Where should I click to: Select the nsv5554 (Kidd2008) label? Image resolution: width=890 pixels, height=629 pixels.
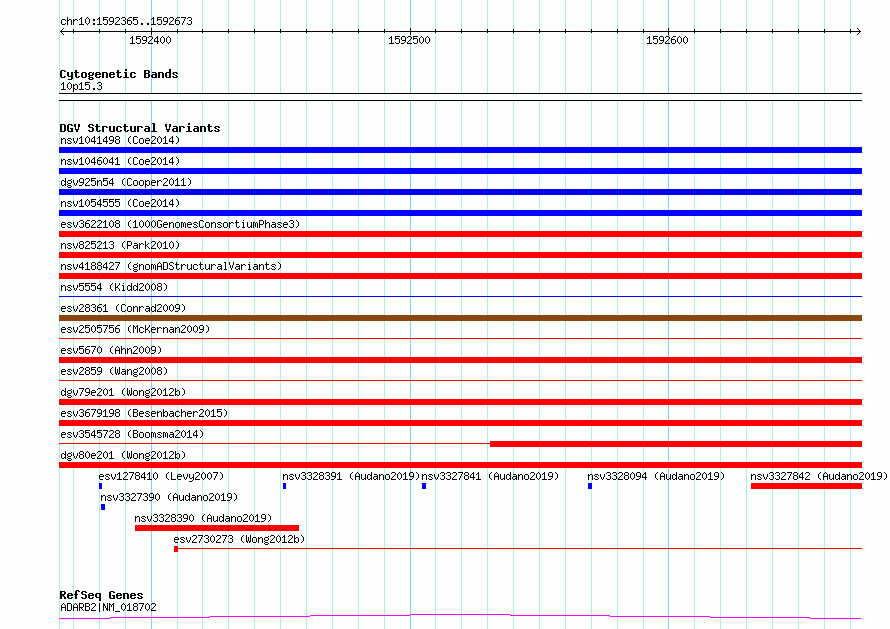pos(114,287)
